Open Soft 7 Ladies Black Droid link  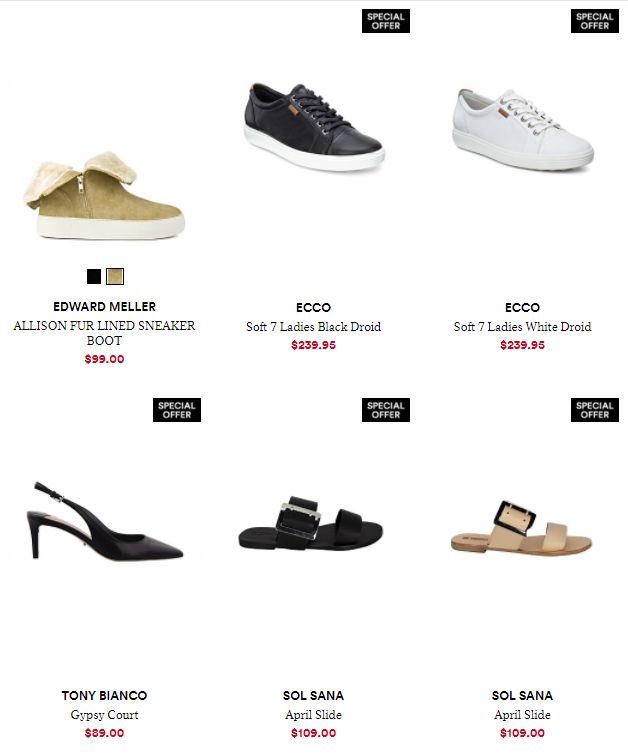(x=314, y=326)
